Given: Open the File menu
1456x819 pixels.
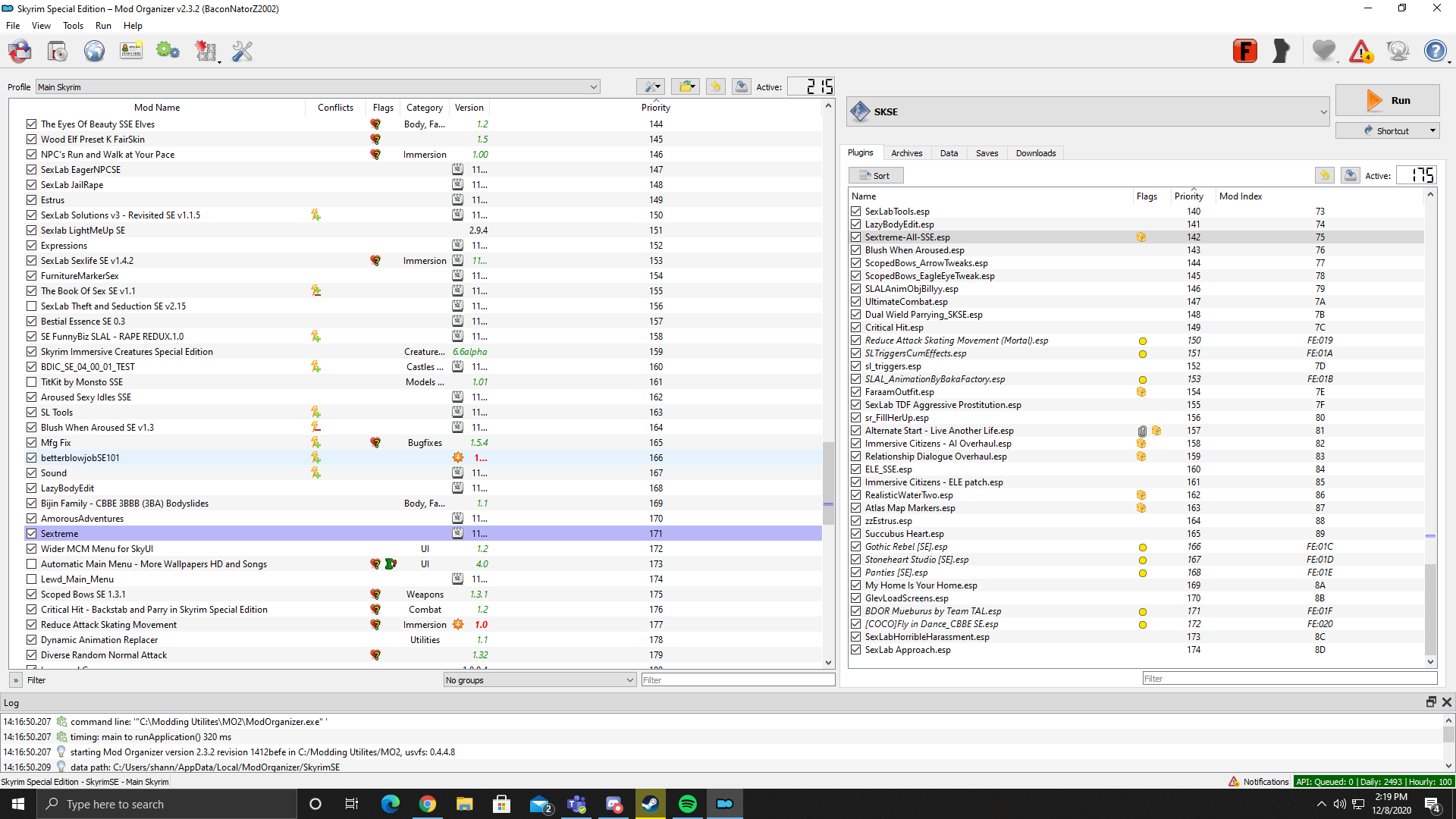Looking at the screenshot, I should click(13, 26).
